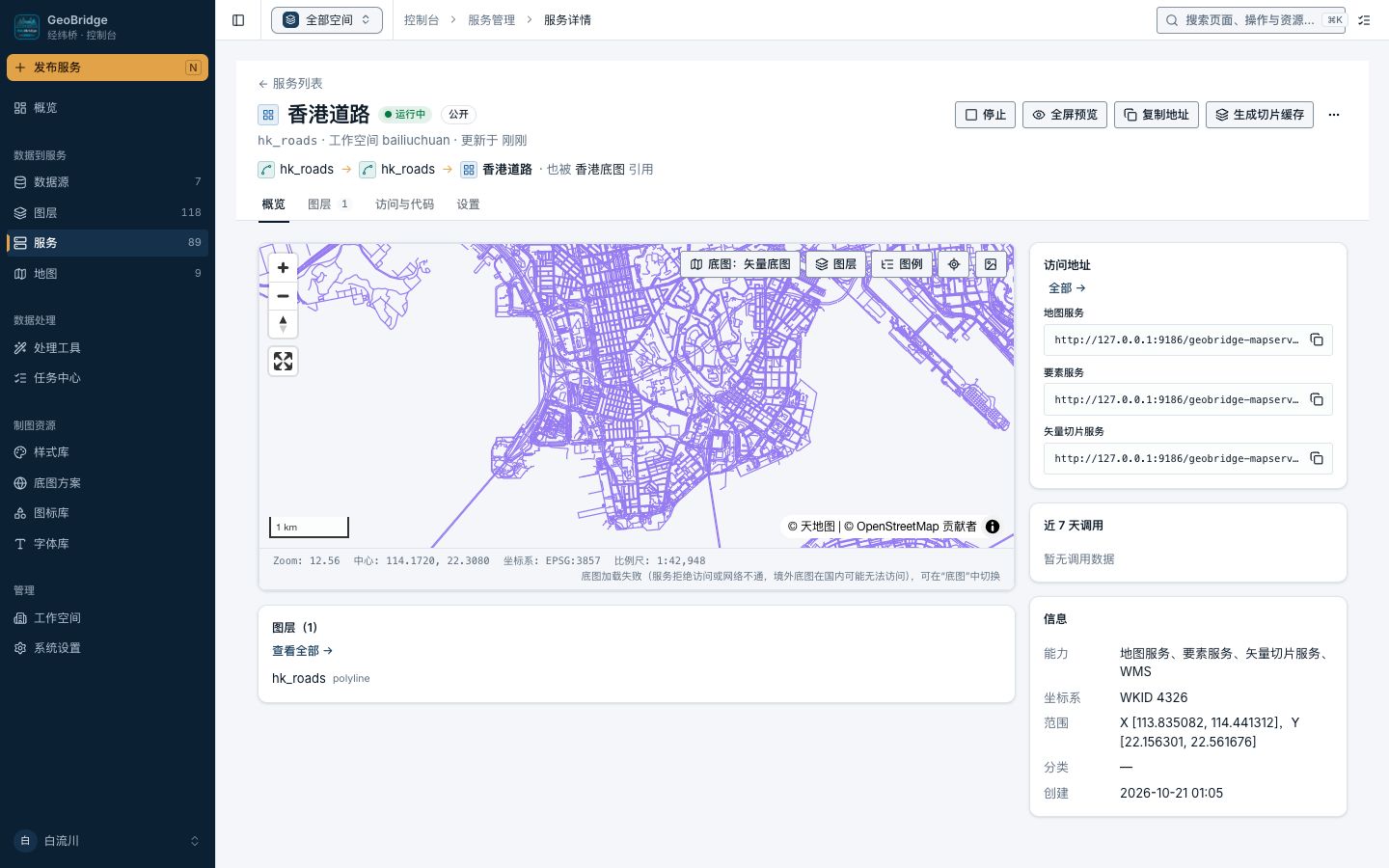Open the hk_roads polyline layer row
The height and width of the screenshot is (868, 1389).
coord(637,678)
